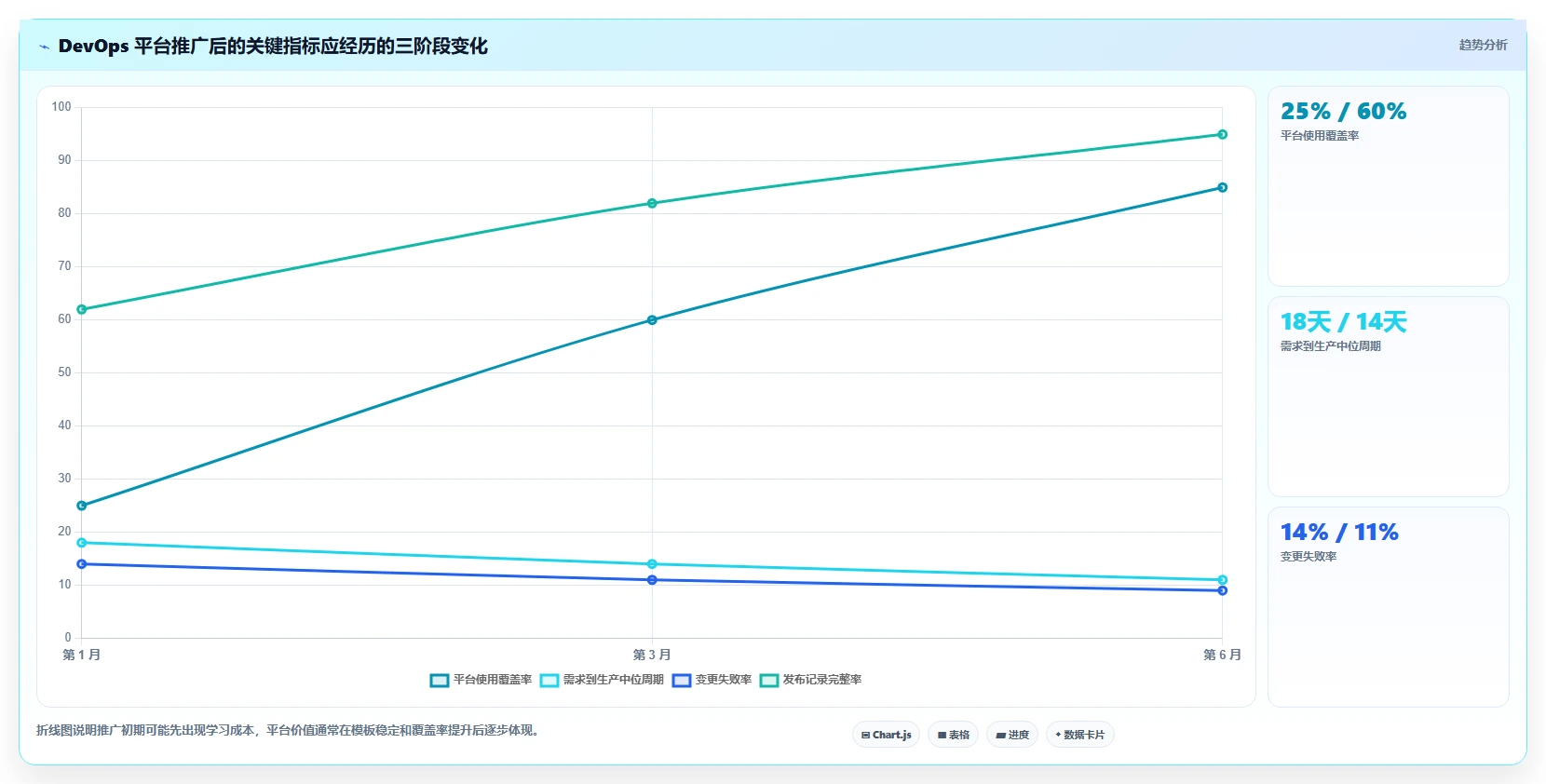Click the 进度 tag chip

click(x=1012, y=735)
